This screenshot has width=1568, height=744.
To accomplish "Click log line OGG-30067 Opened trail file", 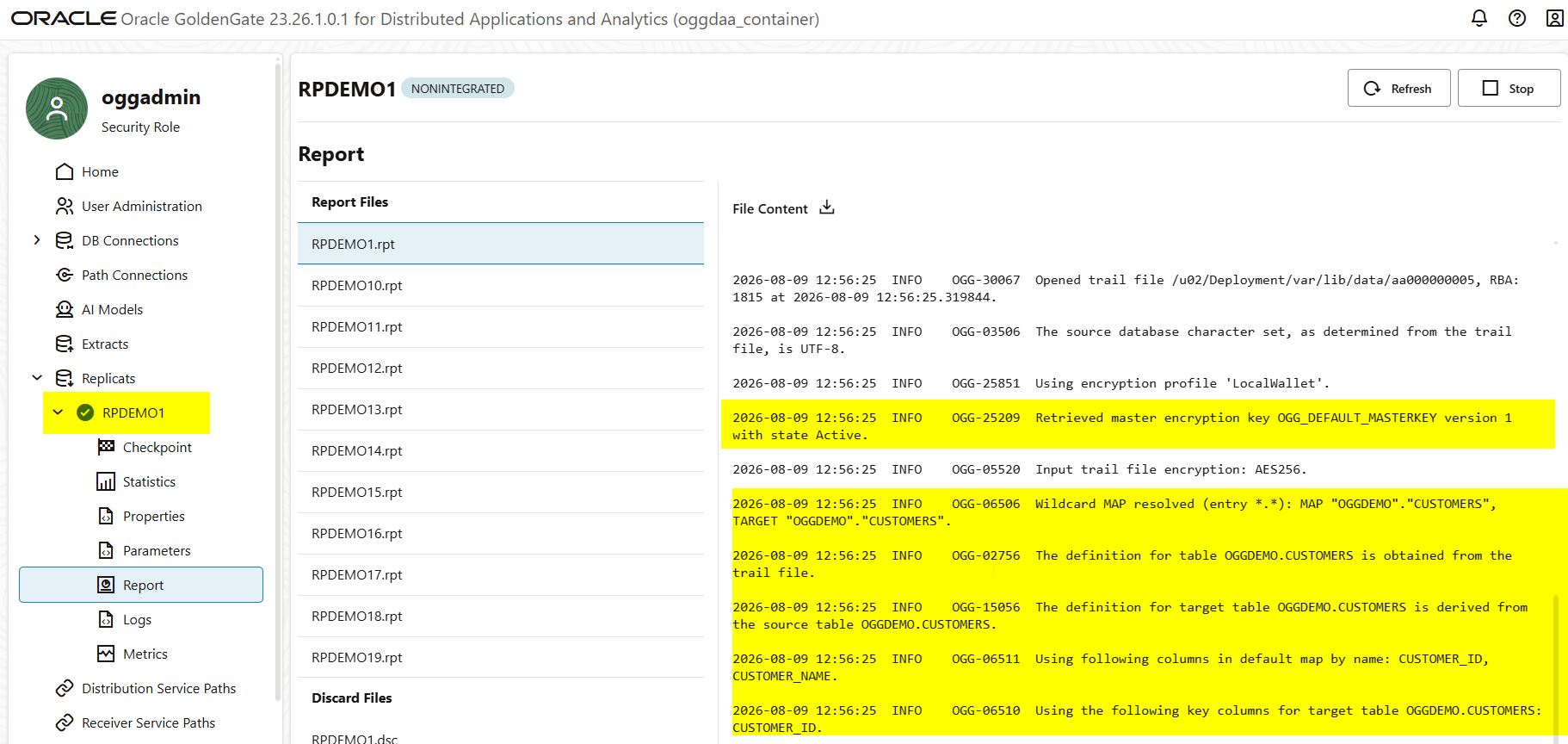I will [x=1126, y=288].
